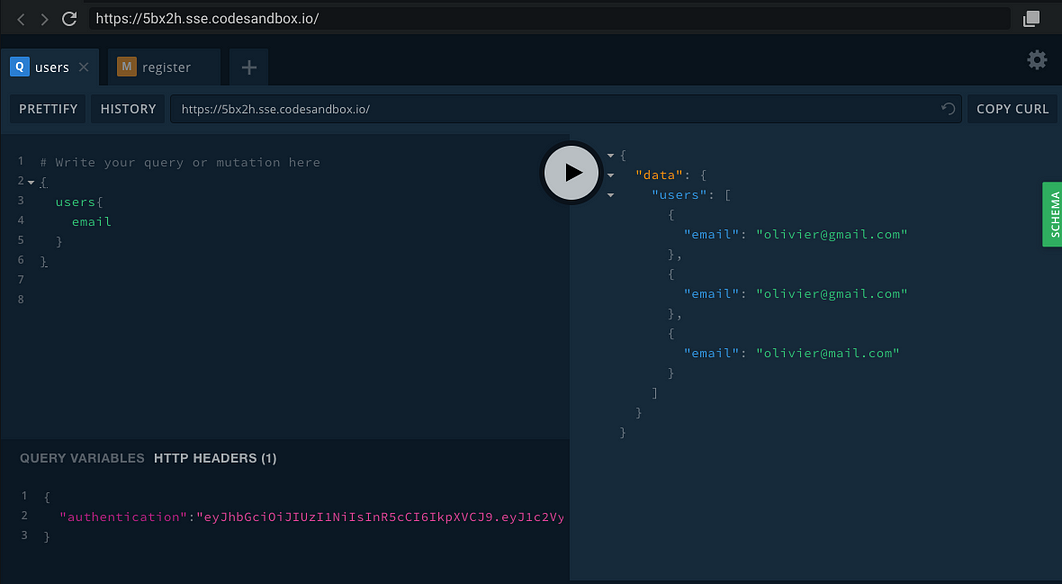Image resolution: width=1062 pixels, height=584 pixels.
Task: Click the email field in the query editor
Action: pos(91,222)
